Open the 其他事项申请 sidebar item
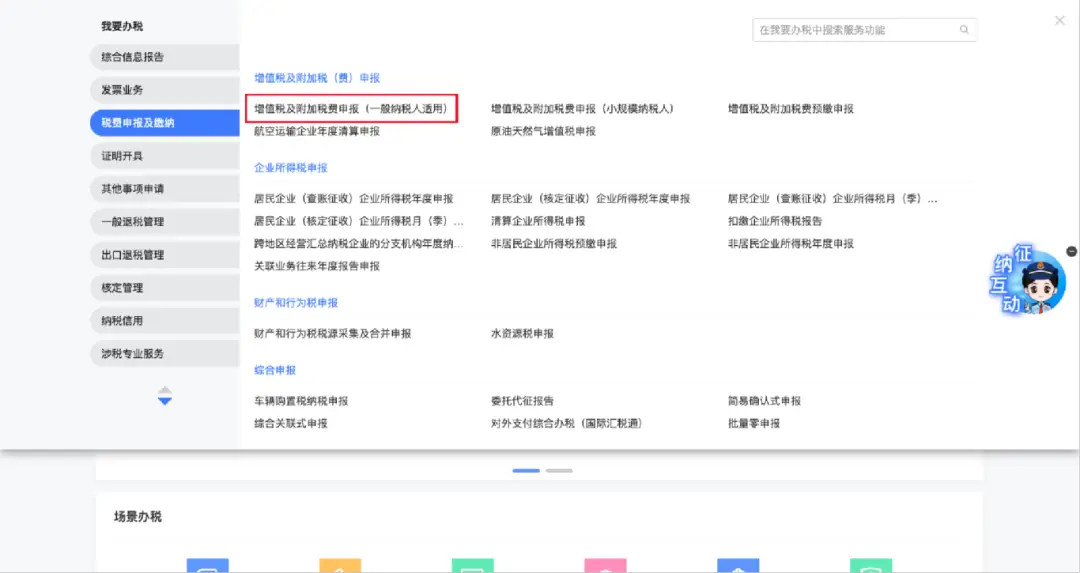 pyautogui.click(x=165, y=189)
